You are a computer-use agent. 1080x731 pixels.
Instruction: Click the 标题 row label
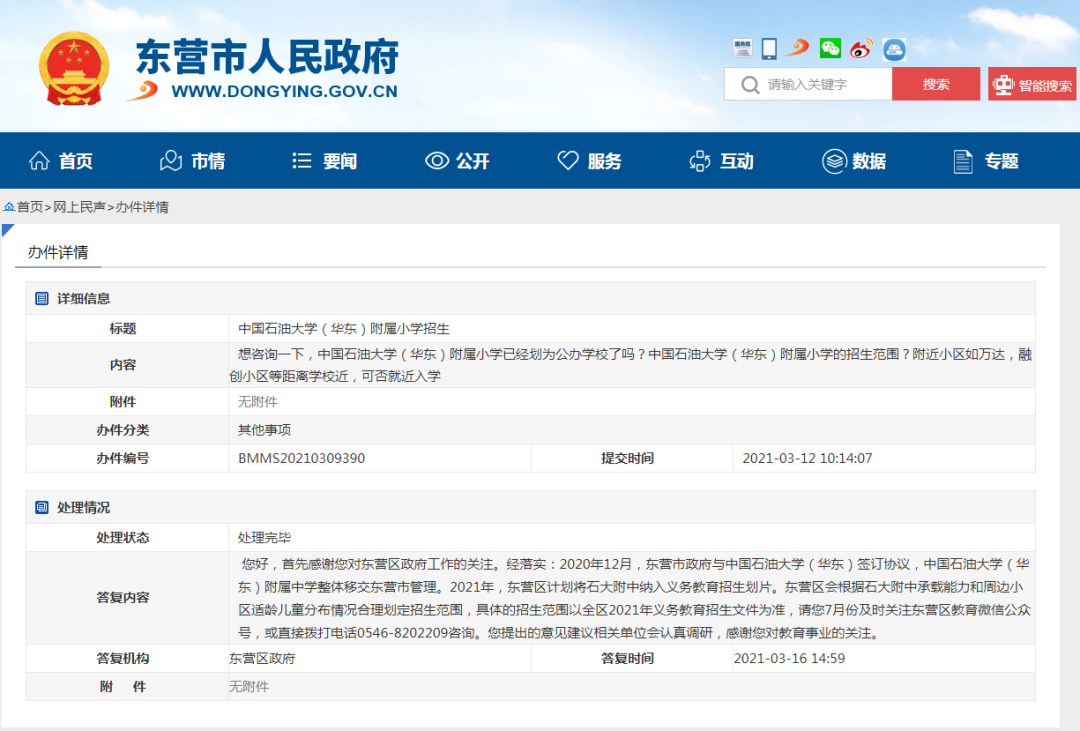123,329
